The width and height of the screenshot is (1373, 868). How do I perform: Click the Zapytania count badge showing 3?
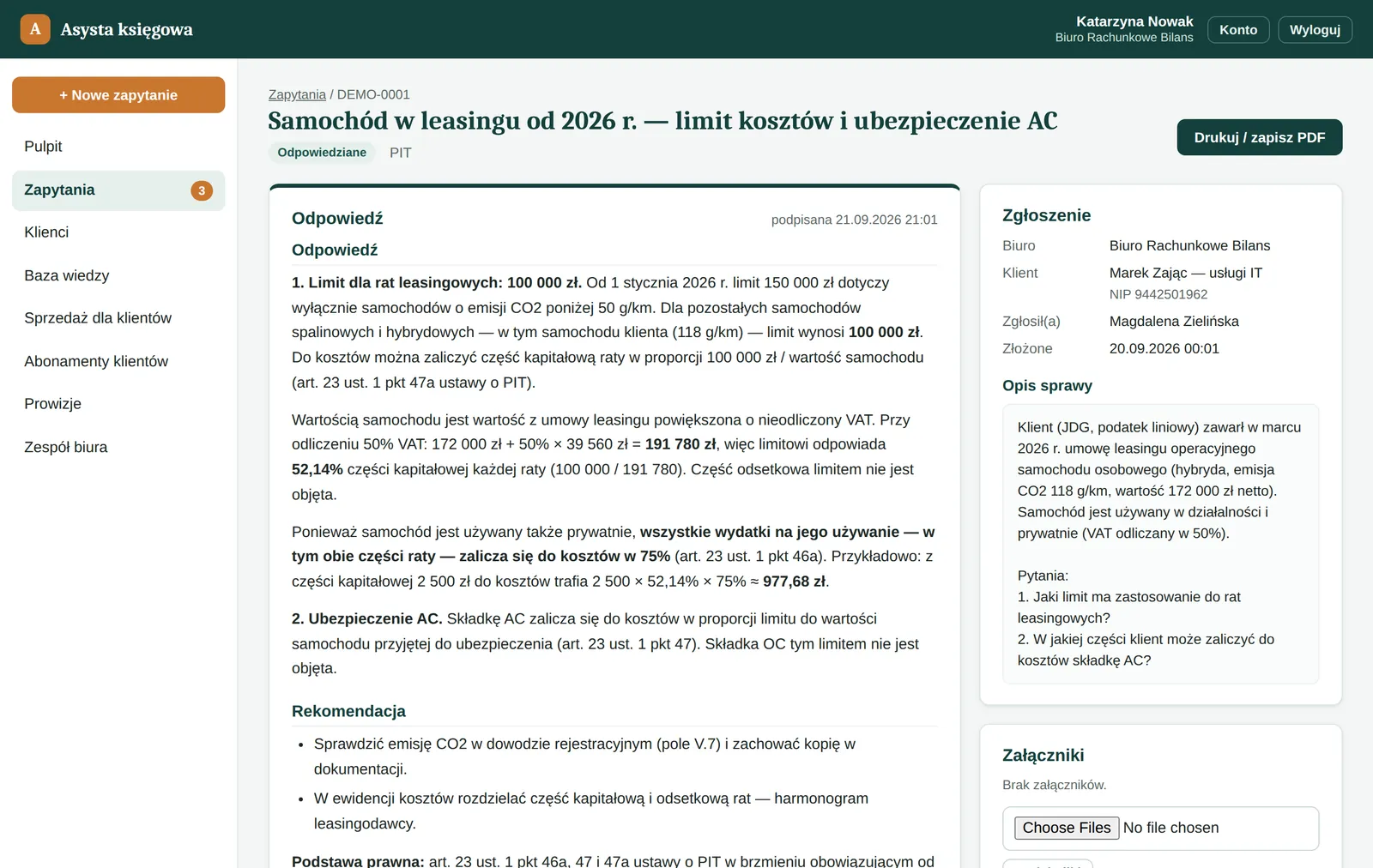202,190
